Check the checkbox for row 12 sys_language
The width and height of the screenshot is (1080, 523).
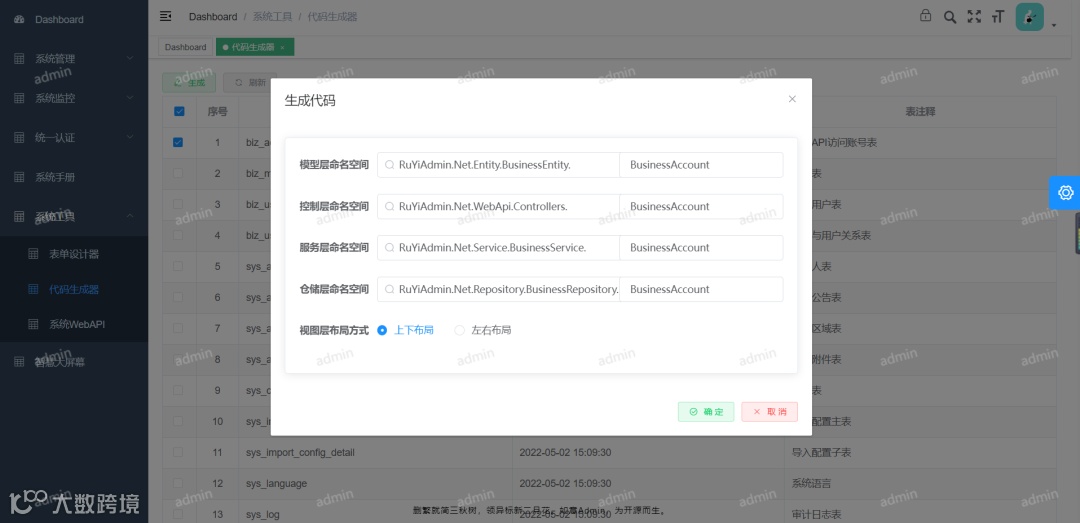coord(178,483)
